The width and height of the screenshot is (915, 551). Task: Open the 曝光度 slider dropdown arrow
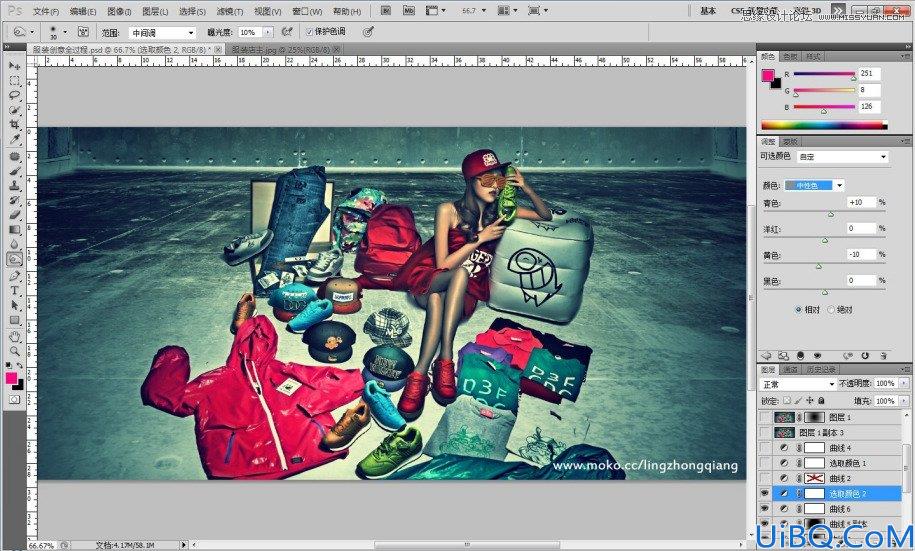pyautogui.click(x=268, y=32)
